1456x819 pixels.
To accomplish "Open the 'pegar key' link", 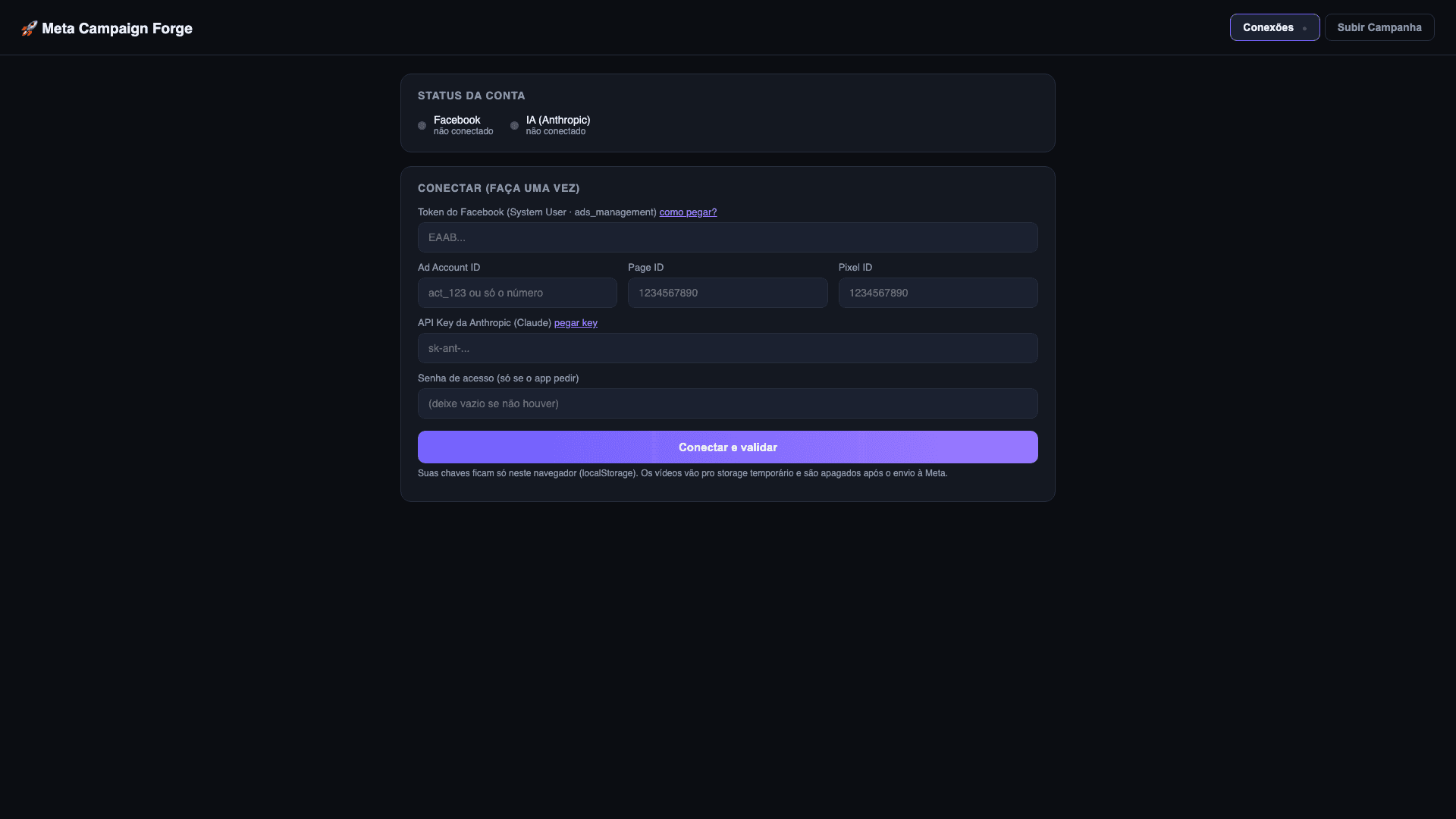I will click(x=576, y=323).
